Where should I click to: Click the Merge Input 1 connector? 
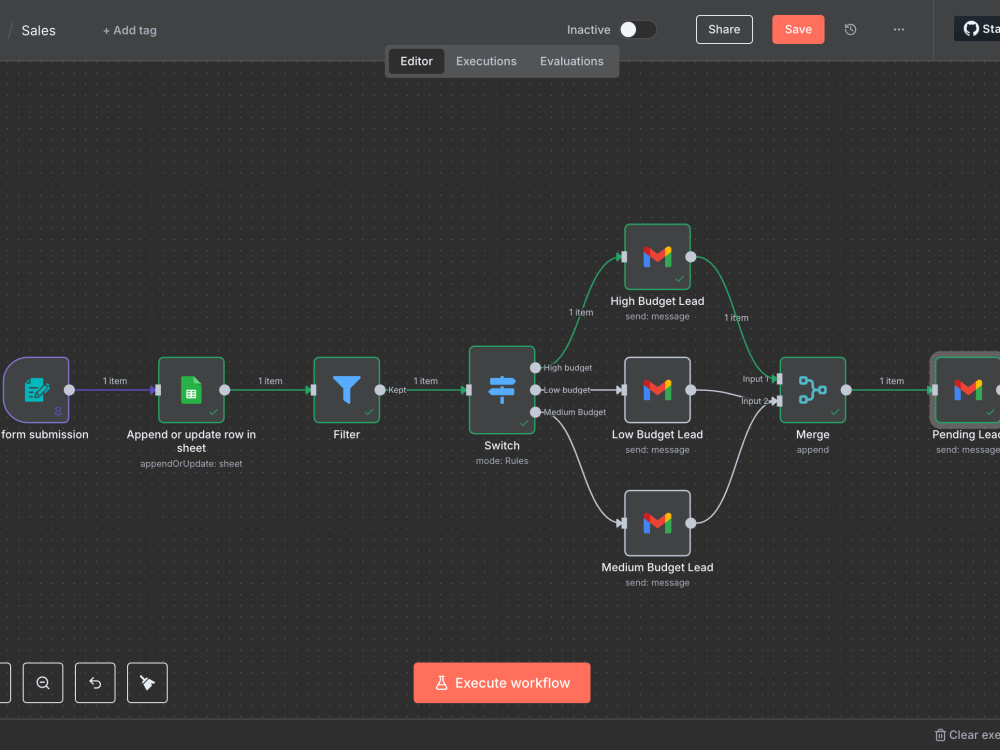(779, 379)
